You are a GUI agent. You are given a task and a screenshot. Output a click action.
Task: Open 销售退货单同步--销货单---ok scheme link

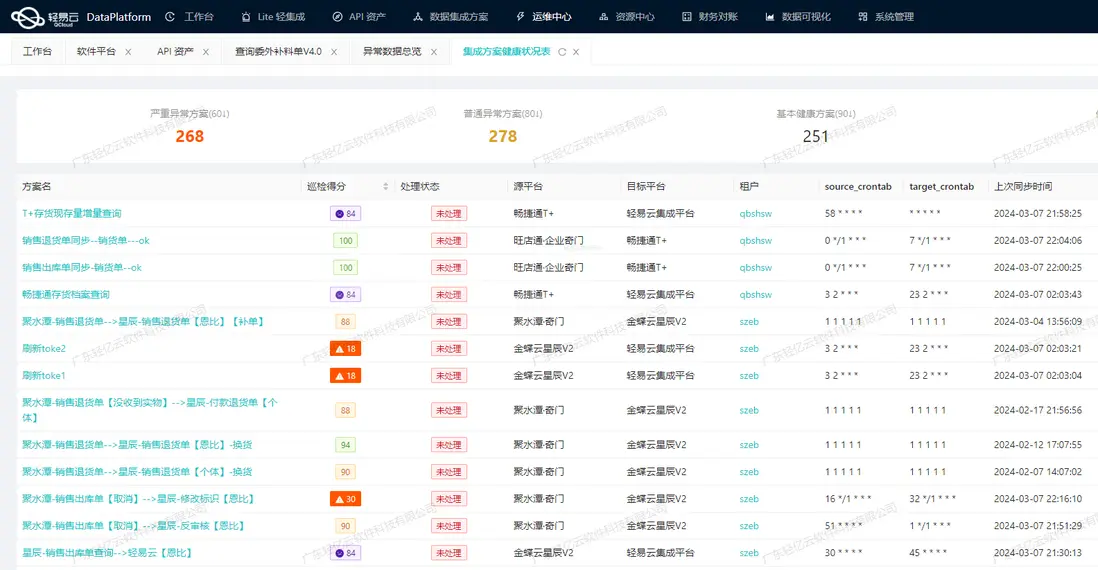[x=85, y=240]
